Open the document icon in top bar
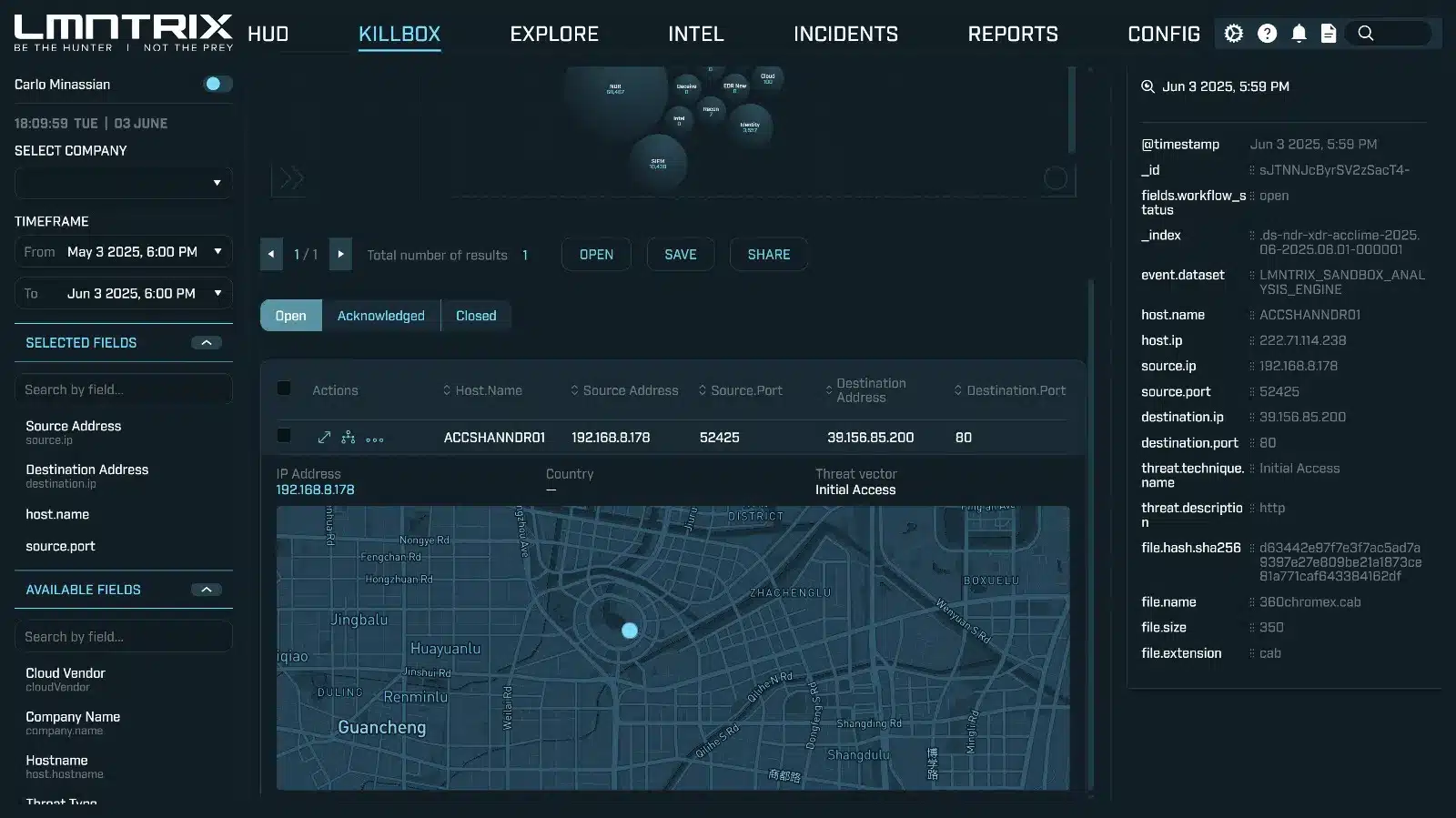The image size is (1456, 818). point(1329,34)
